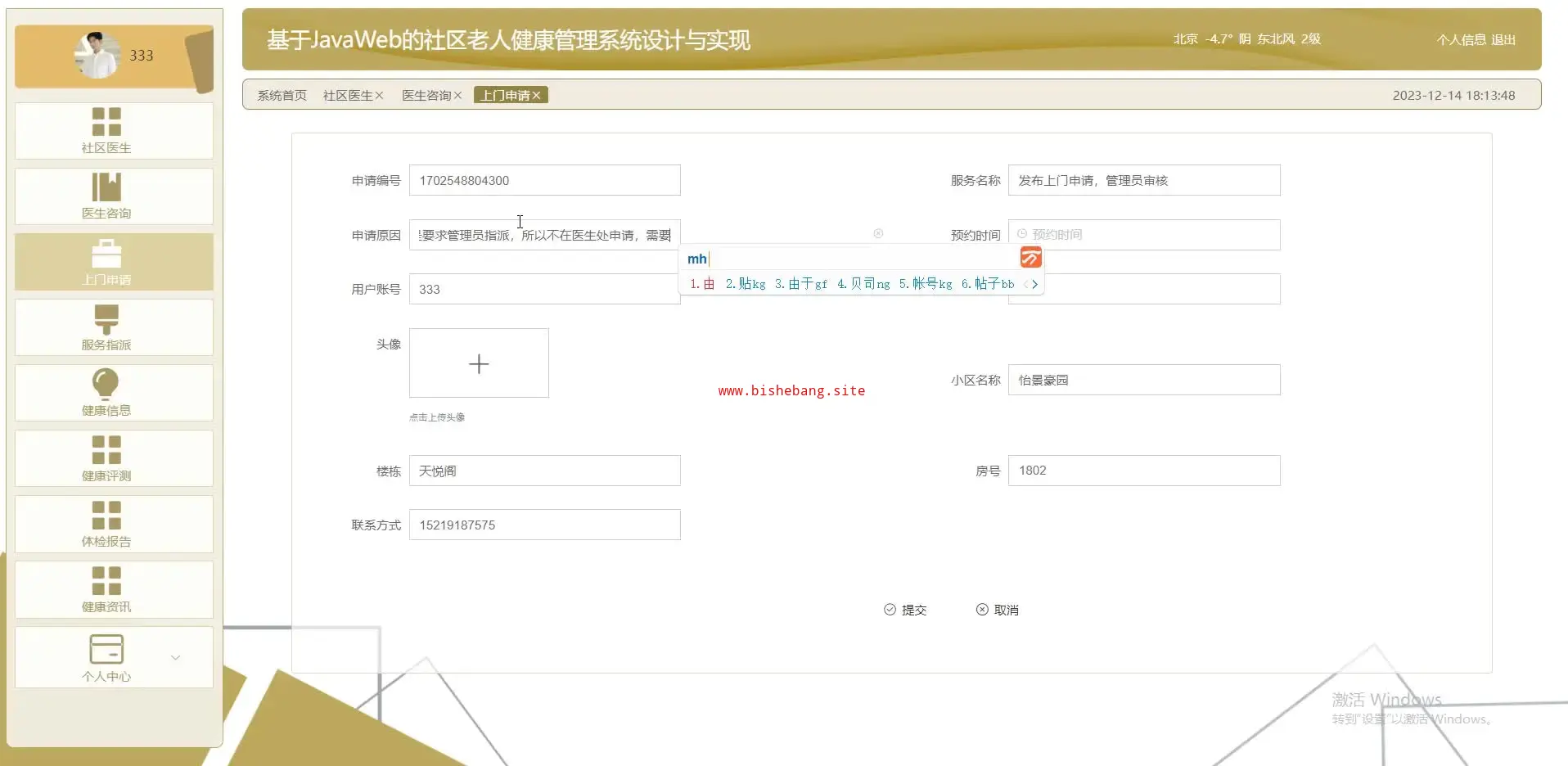Switch to the 系统首页 tab
1568x766 pixels.
coord(282,96)
